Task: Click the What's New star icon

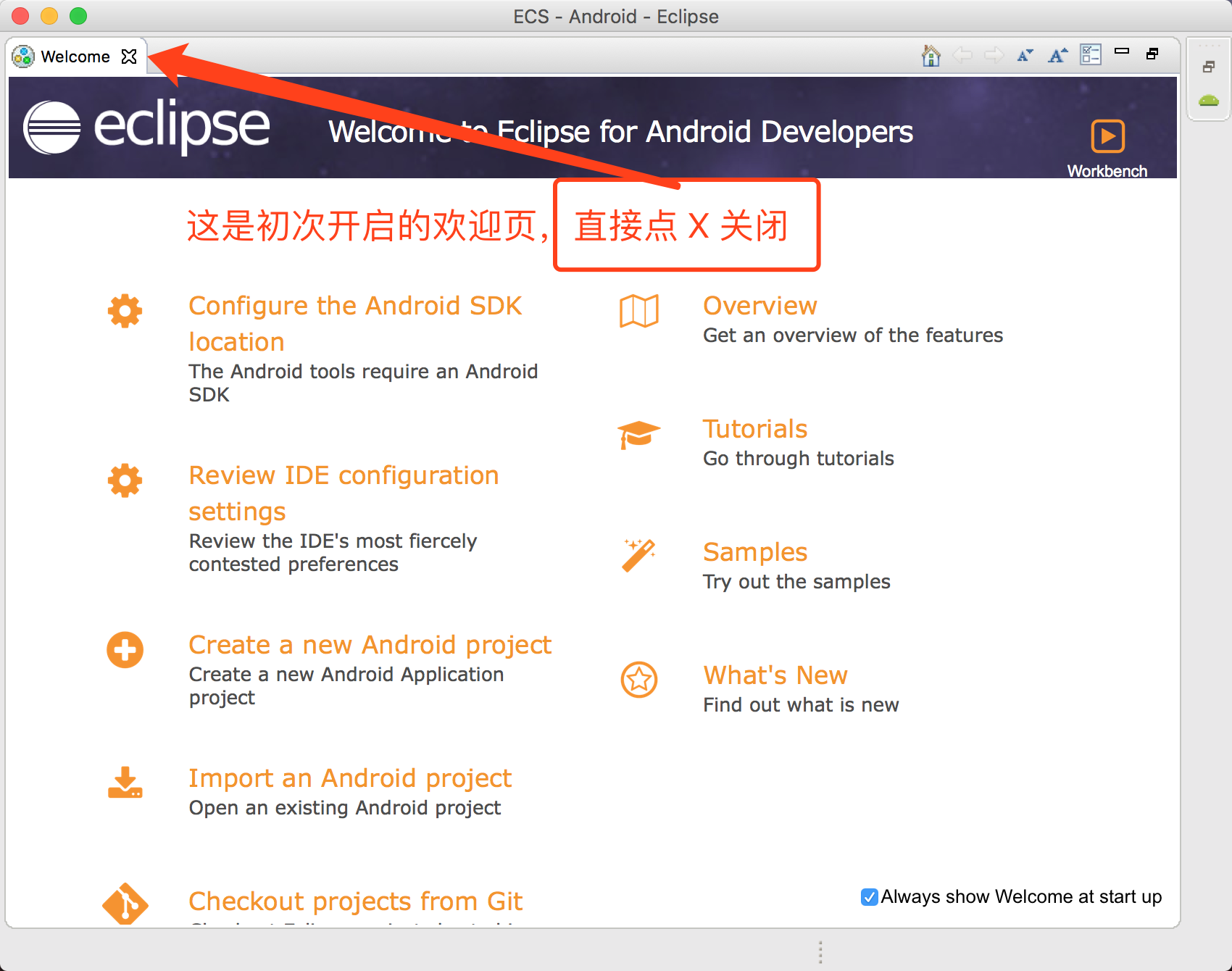Action: point(639,680)
